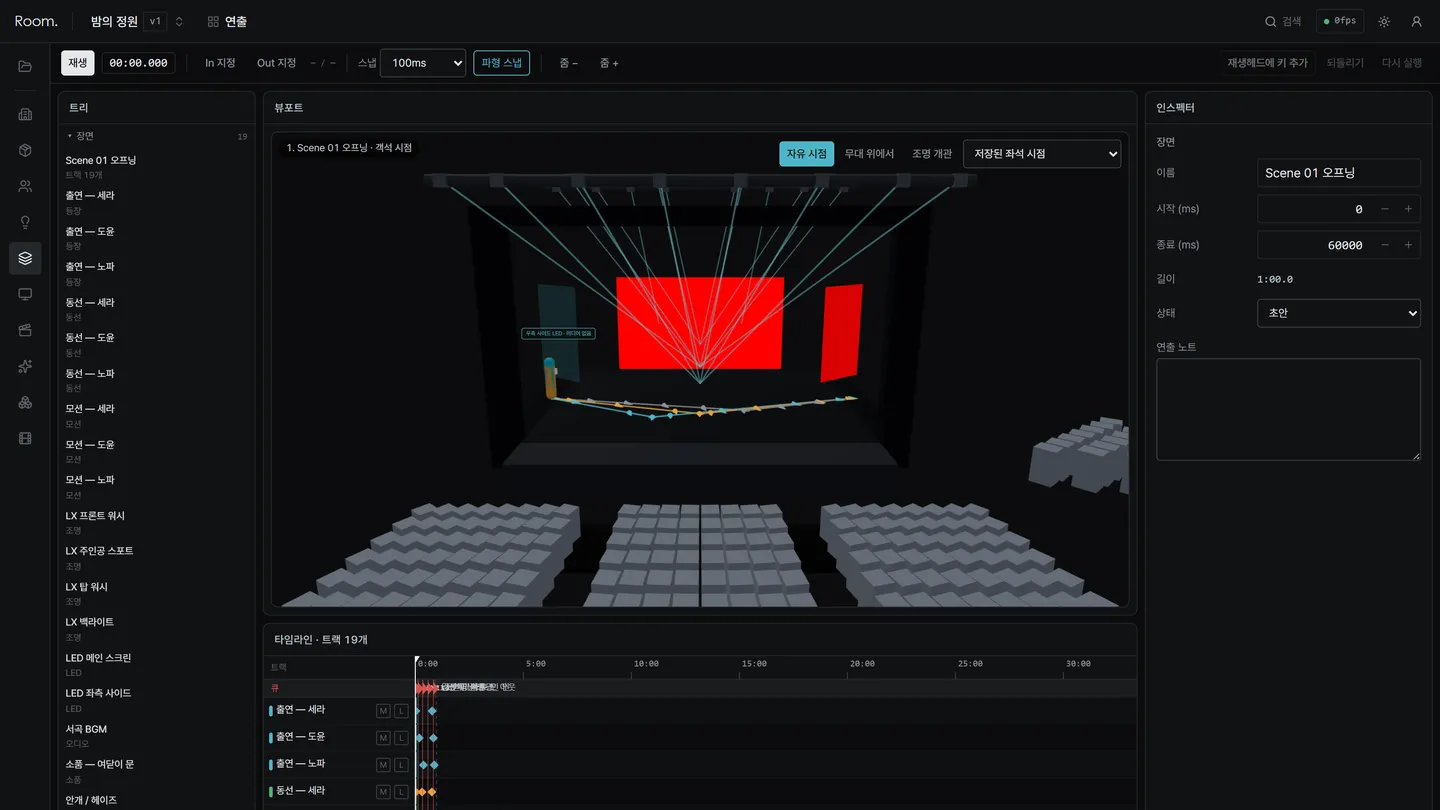Open the 상태 dropdown showing 초안
Viewport: 1440px width, 810px height.
1338,313
